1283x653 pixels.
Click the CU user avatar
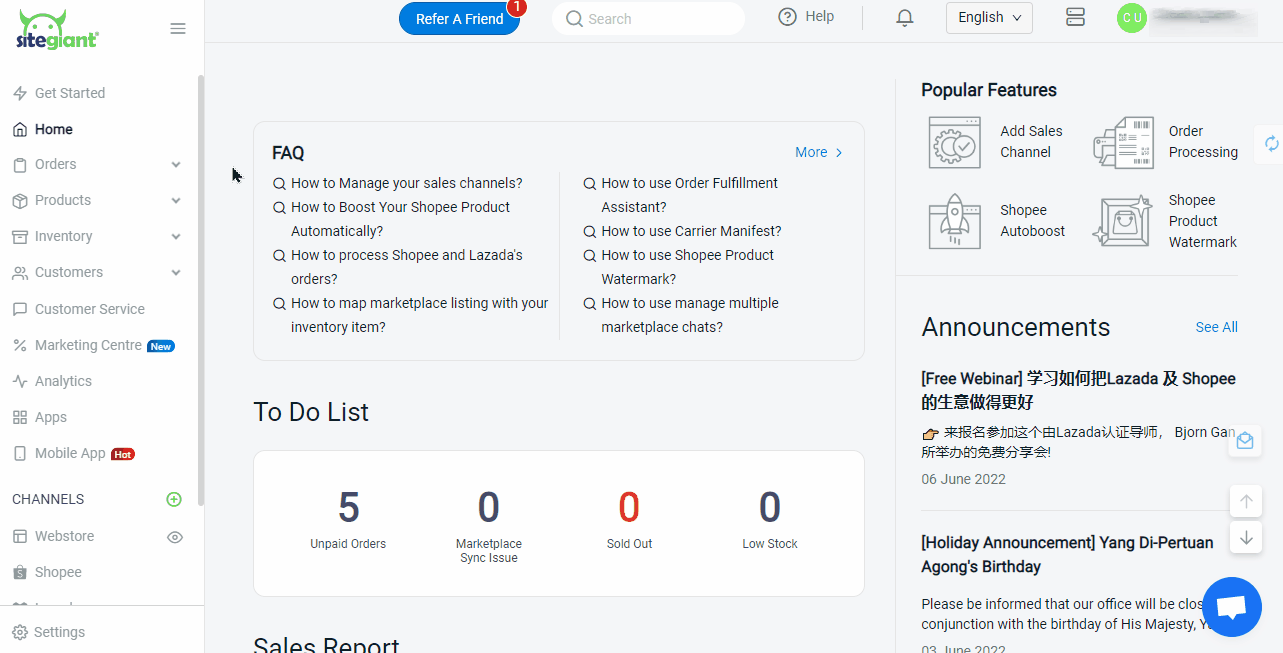[1132, 18]
